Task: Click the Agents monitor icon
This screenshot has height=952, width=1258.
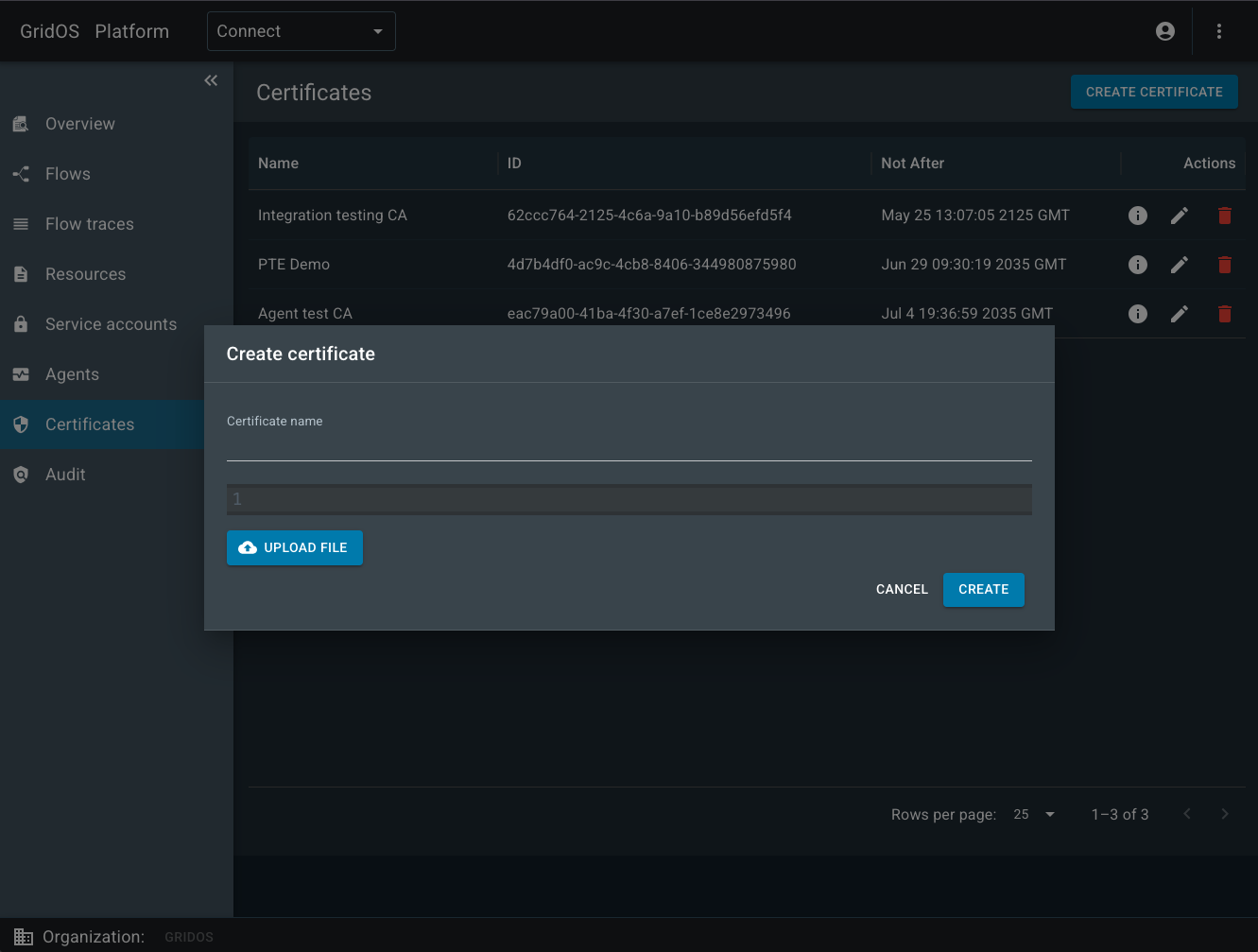Action: 21,374
